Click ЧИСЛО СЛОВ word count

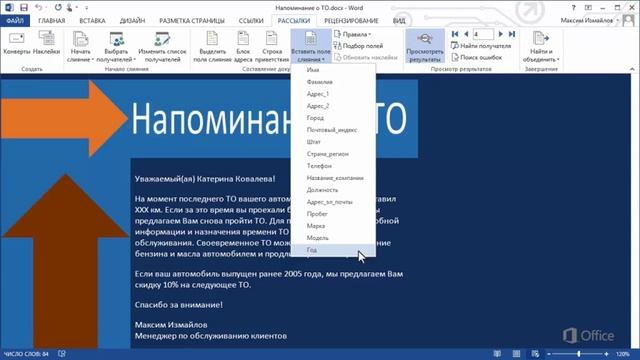click(x=26, y=354)
